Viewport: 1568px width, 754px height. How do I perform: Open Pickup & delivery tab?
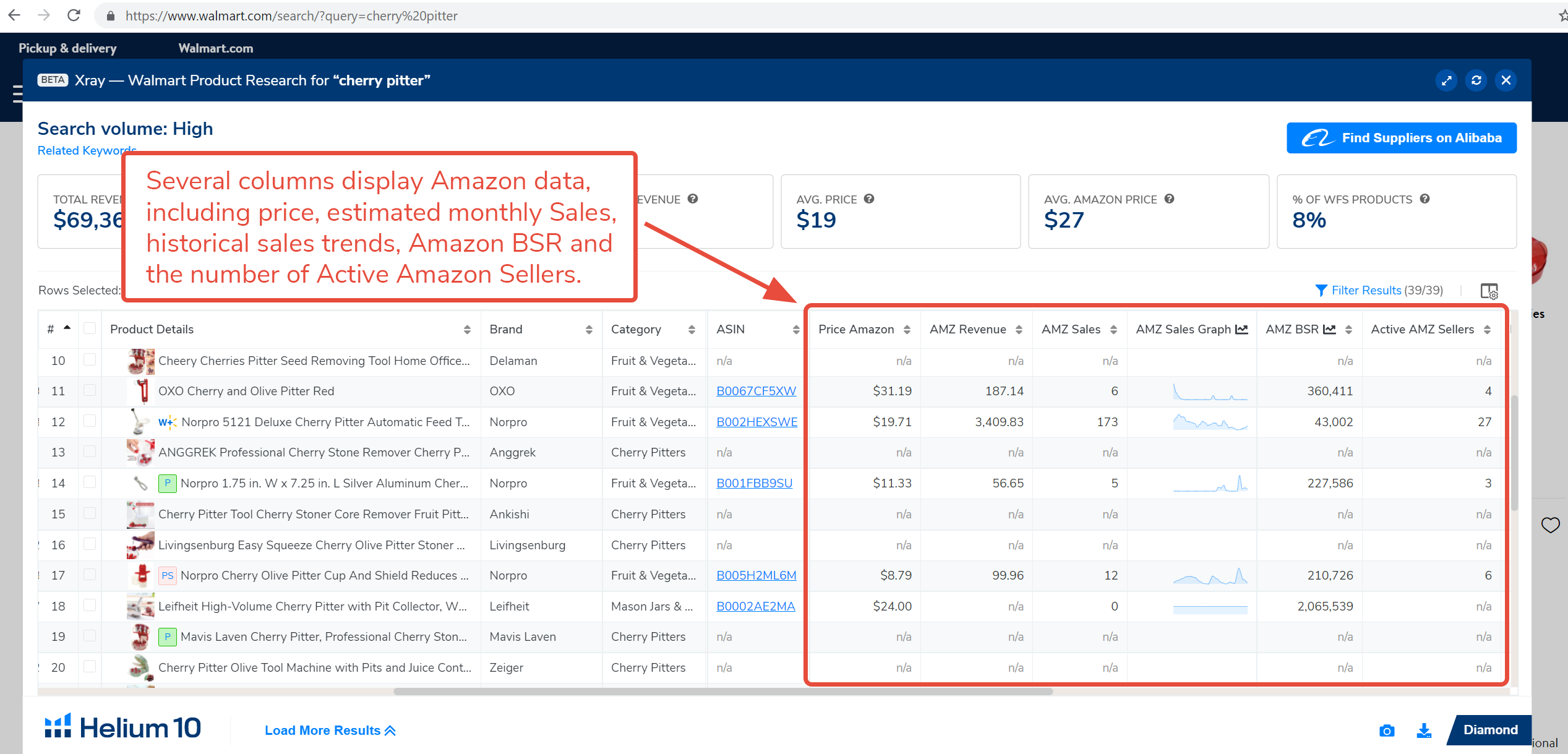point(67,48)
